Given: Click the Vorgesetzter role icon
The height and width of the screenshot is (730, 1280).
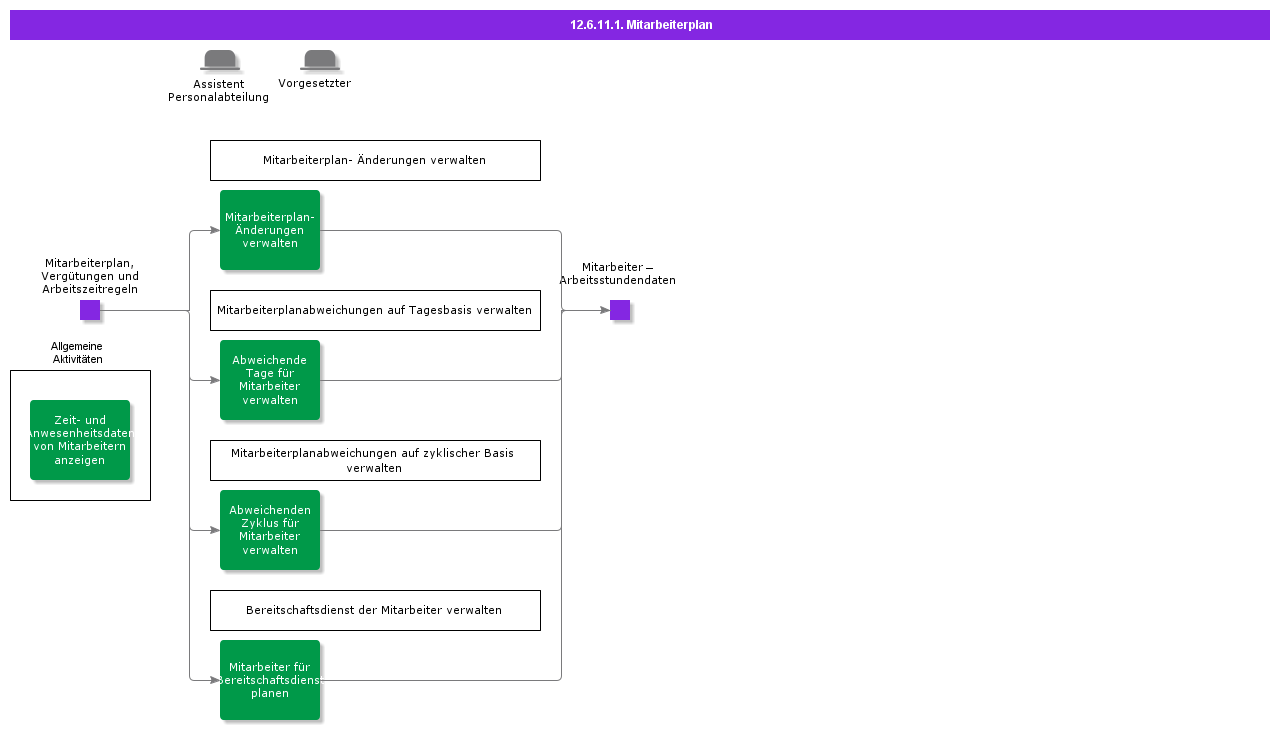Looking at the screenshot, I should click(320, 60).
